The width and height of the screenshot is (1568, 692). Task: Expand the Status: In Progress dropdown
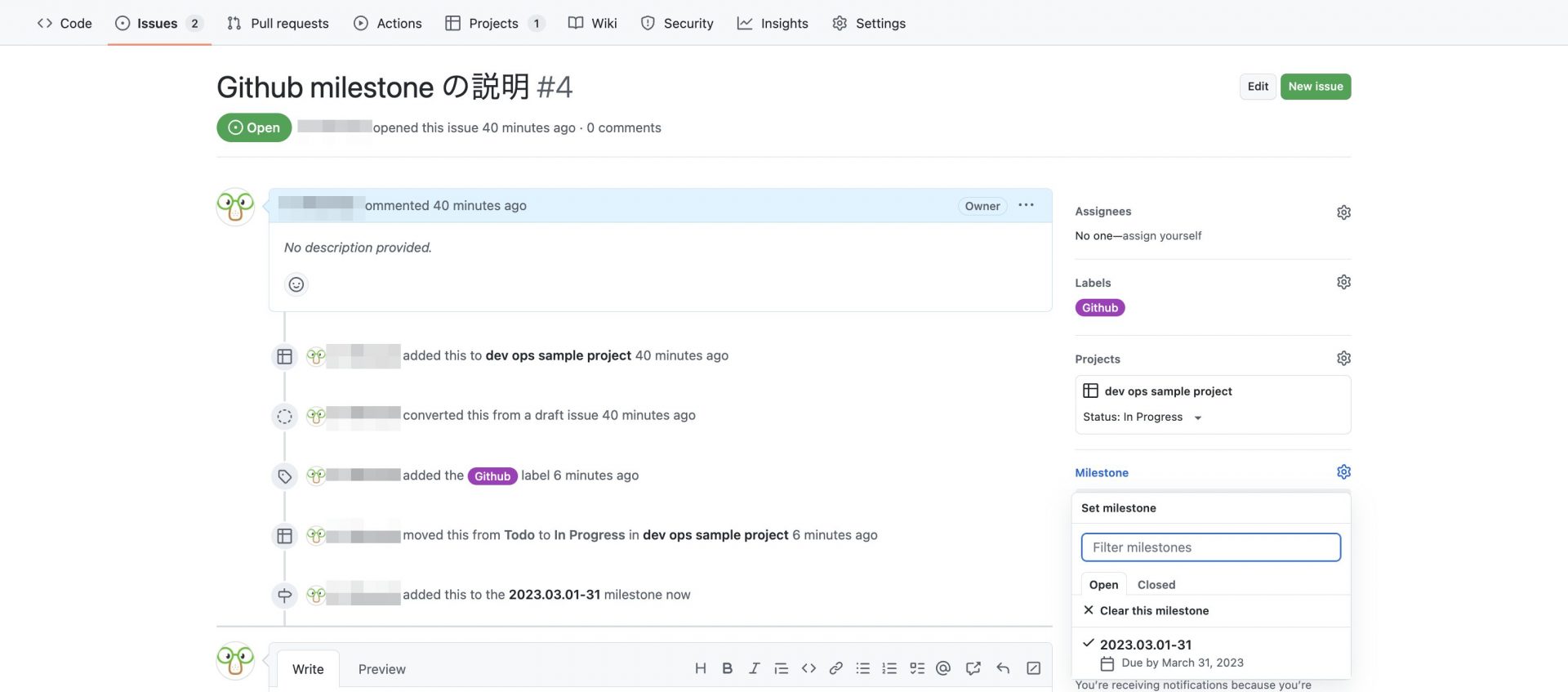tap(1142, 417)
